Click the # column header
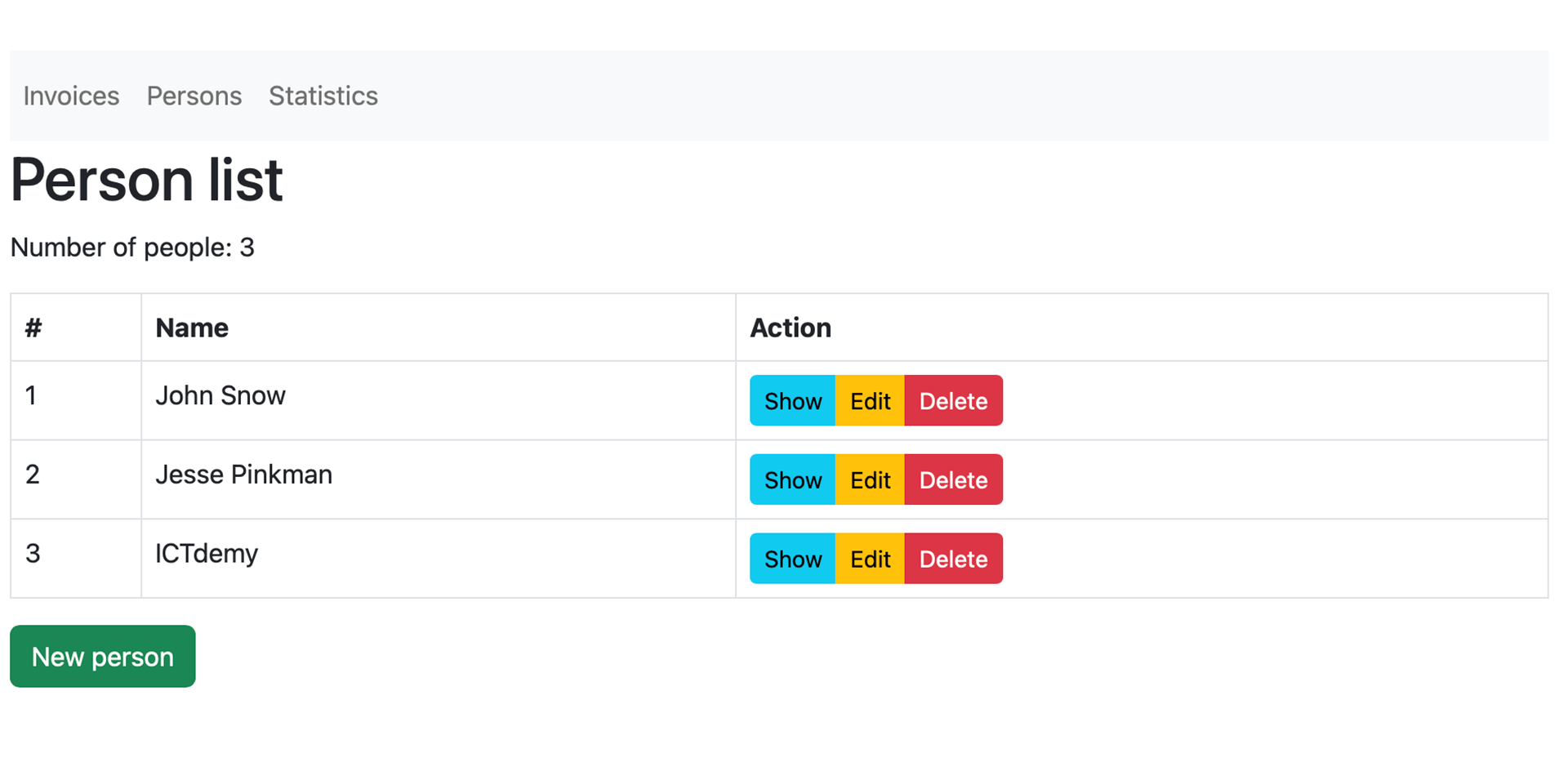Image resolution: width=1568 pixels, height=767 pixels. [x=33, y=328]
